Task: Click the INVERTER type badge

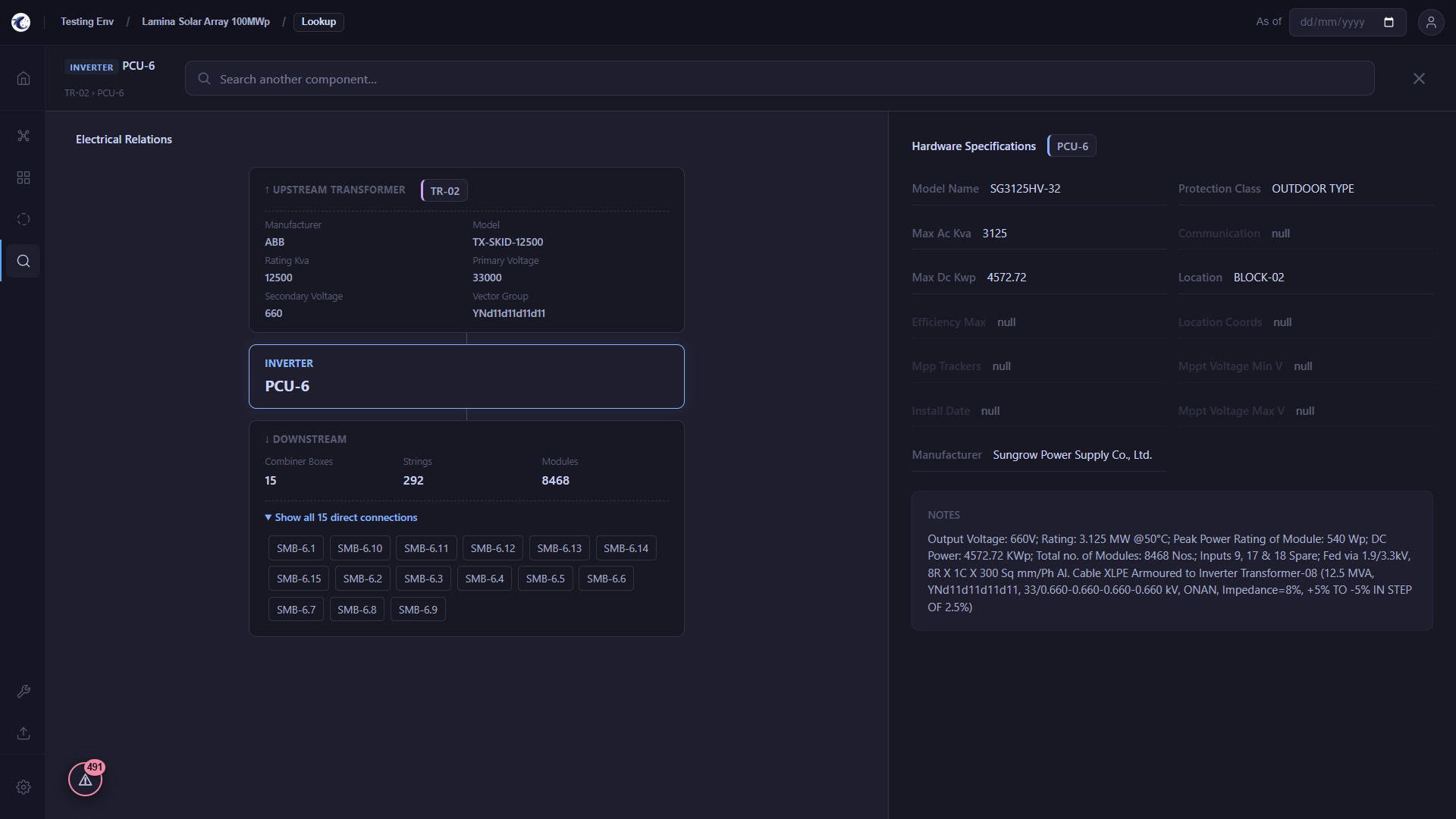Action: tap(91, 67)
